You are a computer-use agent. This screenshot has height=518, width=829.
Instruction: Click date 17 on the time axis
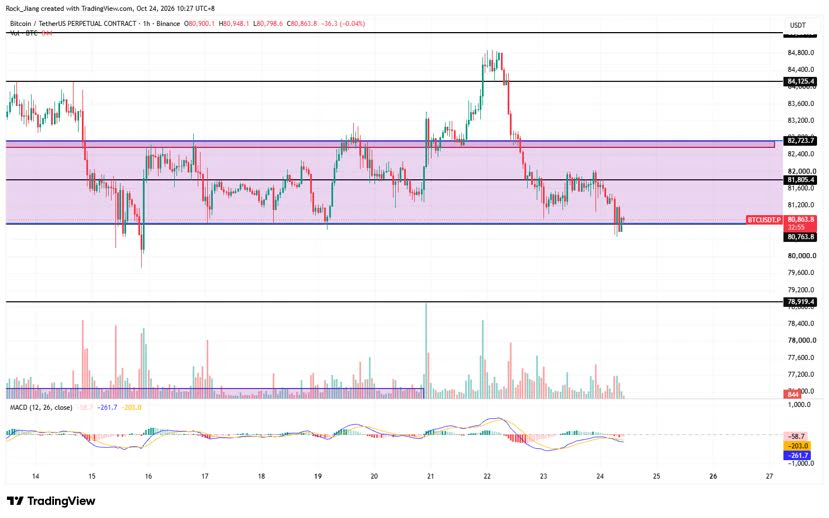[x=205, y=476]
